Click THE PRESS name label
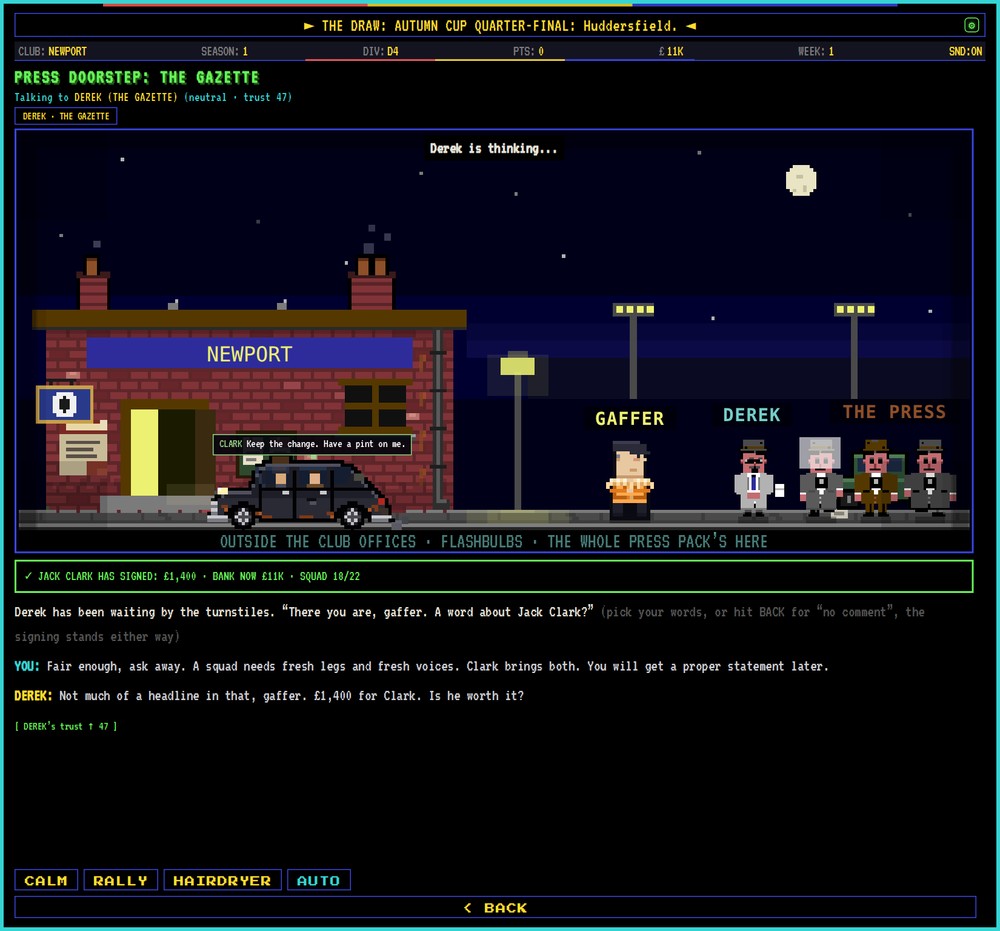The height and width of the screenshot is (931, 1000). click(894, 412)
